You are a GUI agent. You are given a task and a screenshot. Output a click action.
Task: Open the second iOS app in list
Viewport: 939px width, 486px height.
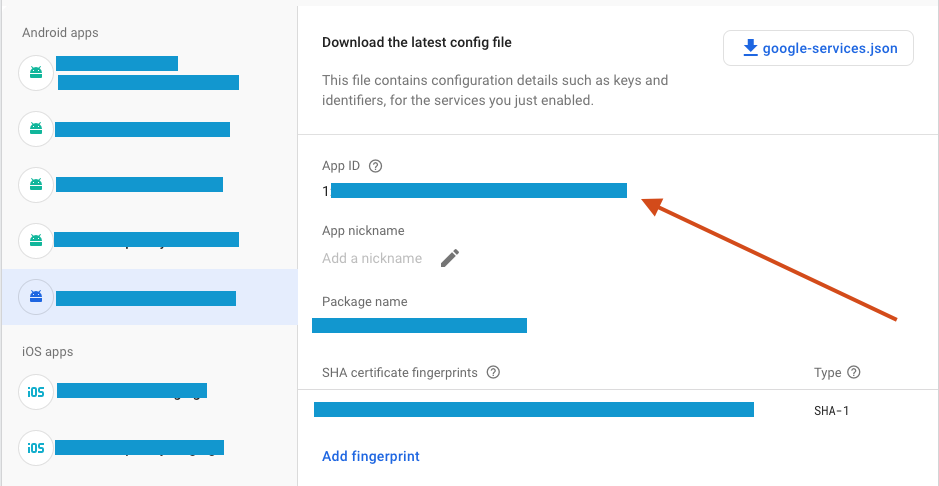tap(36, 447)
